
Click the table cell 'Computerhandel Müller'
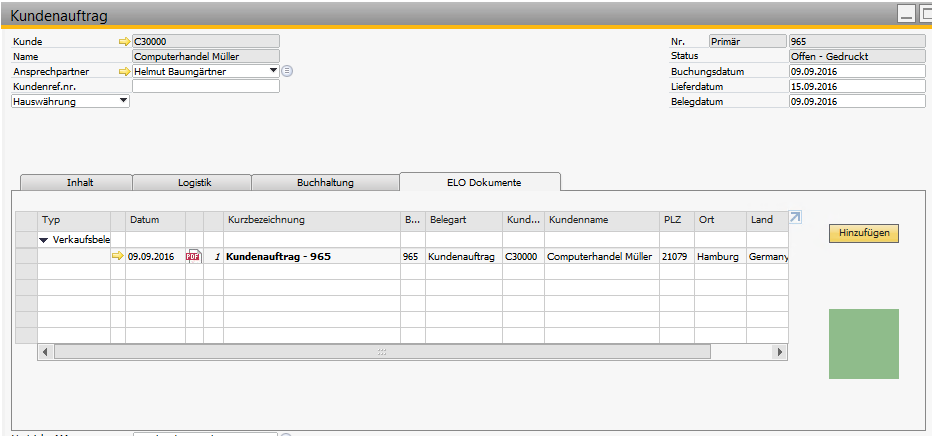point(602,257)
